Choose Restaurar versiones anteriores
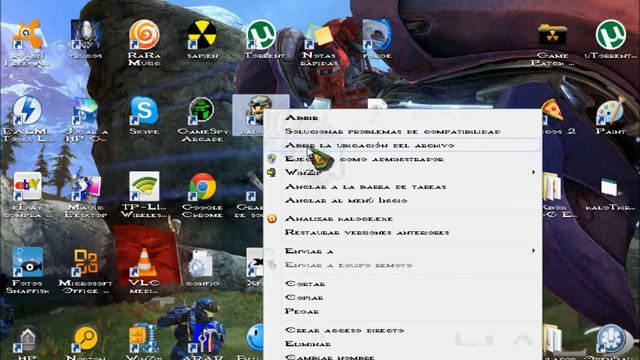 click(367, 232)
